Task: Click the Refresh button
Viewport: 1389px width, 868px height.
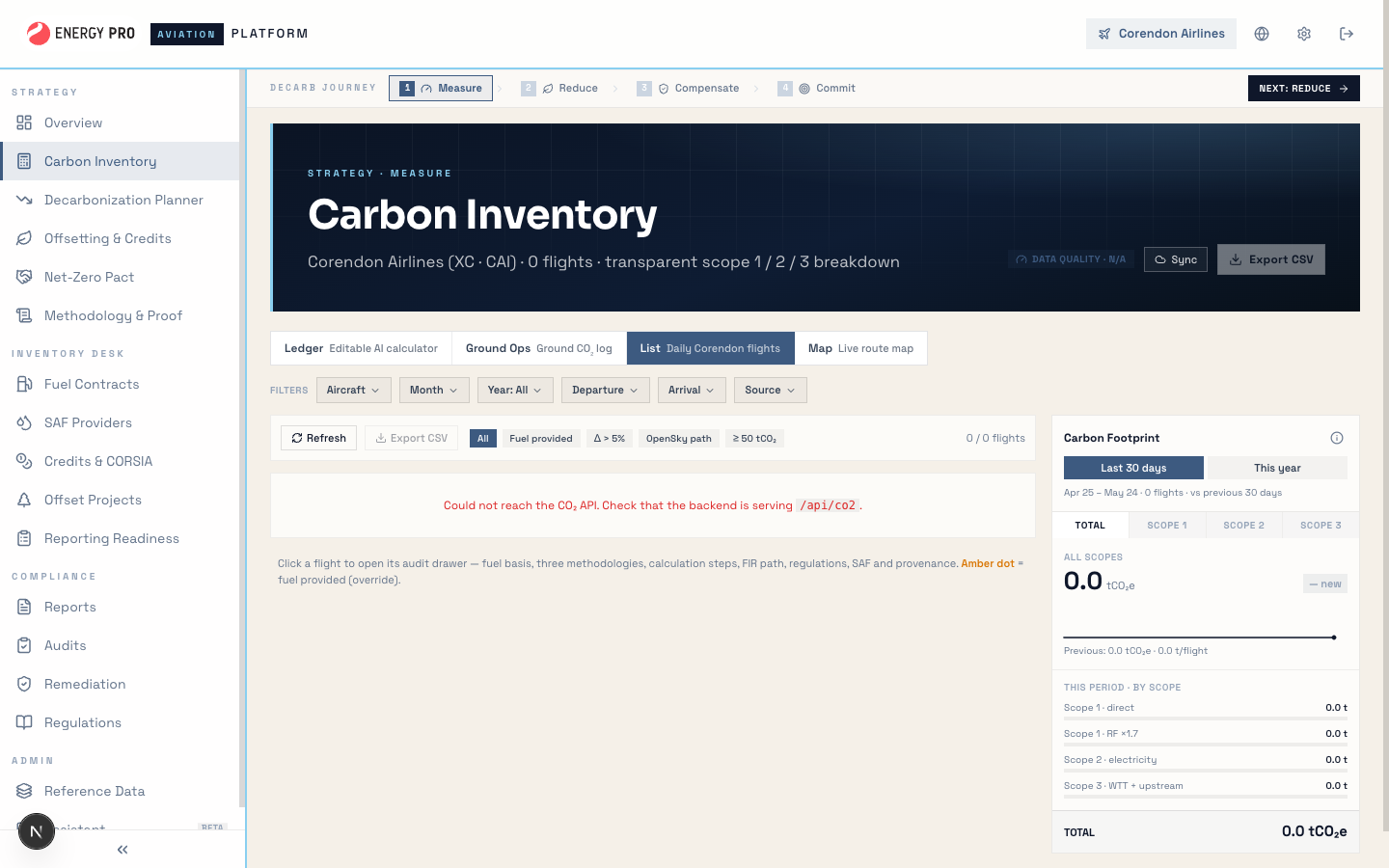Action: point(319,438)
